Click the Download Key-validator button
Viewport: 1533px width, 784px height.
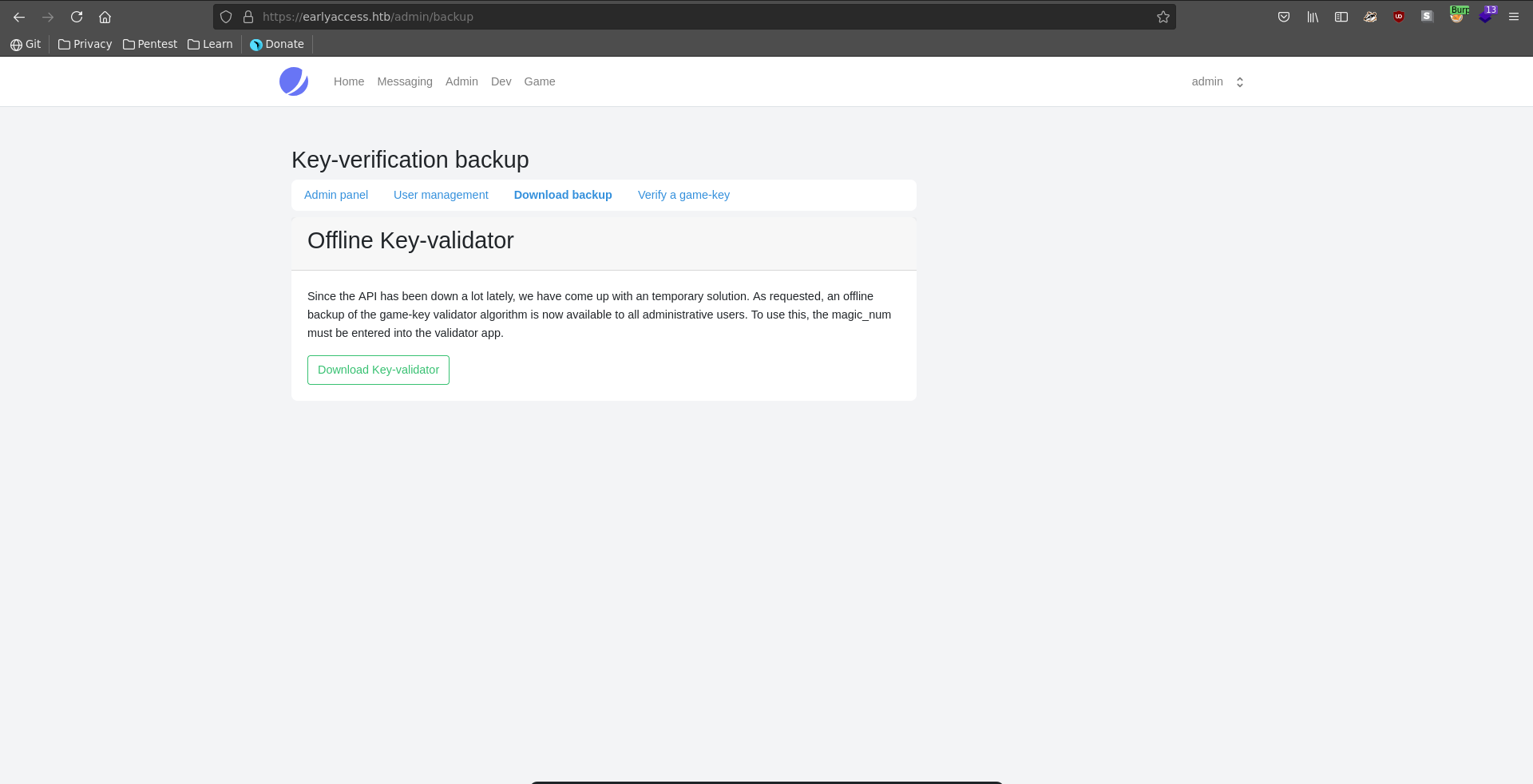[378, 370]
